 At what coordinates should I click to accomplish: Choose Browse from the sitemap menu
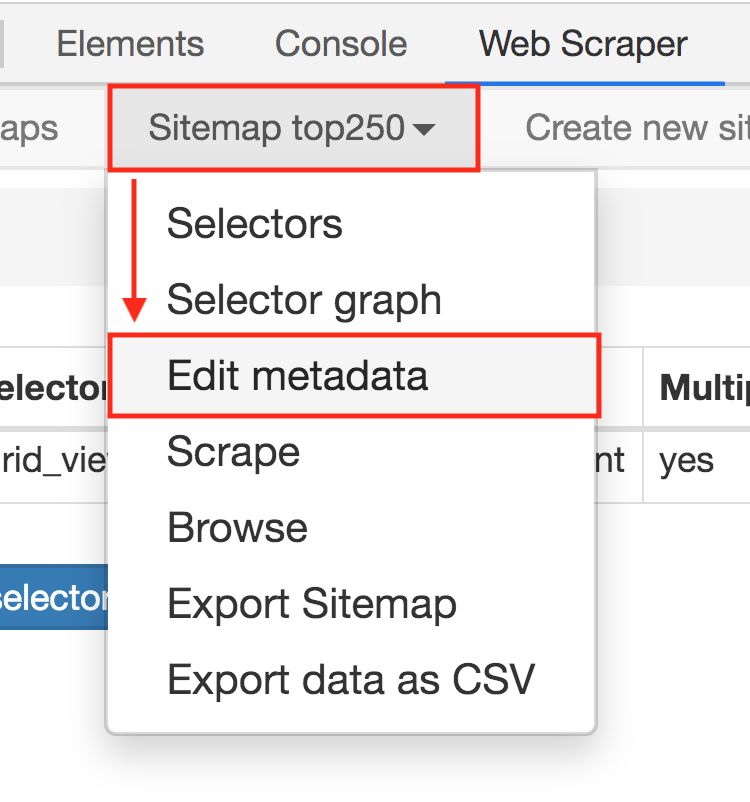[237, 528]
